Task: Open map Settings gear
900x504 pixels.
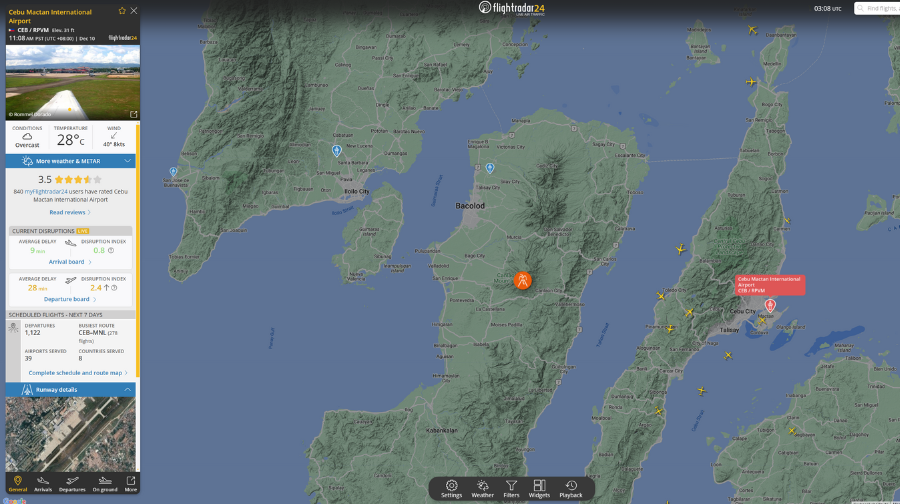Action: (452, 489)
